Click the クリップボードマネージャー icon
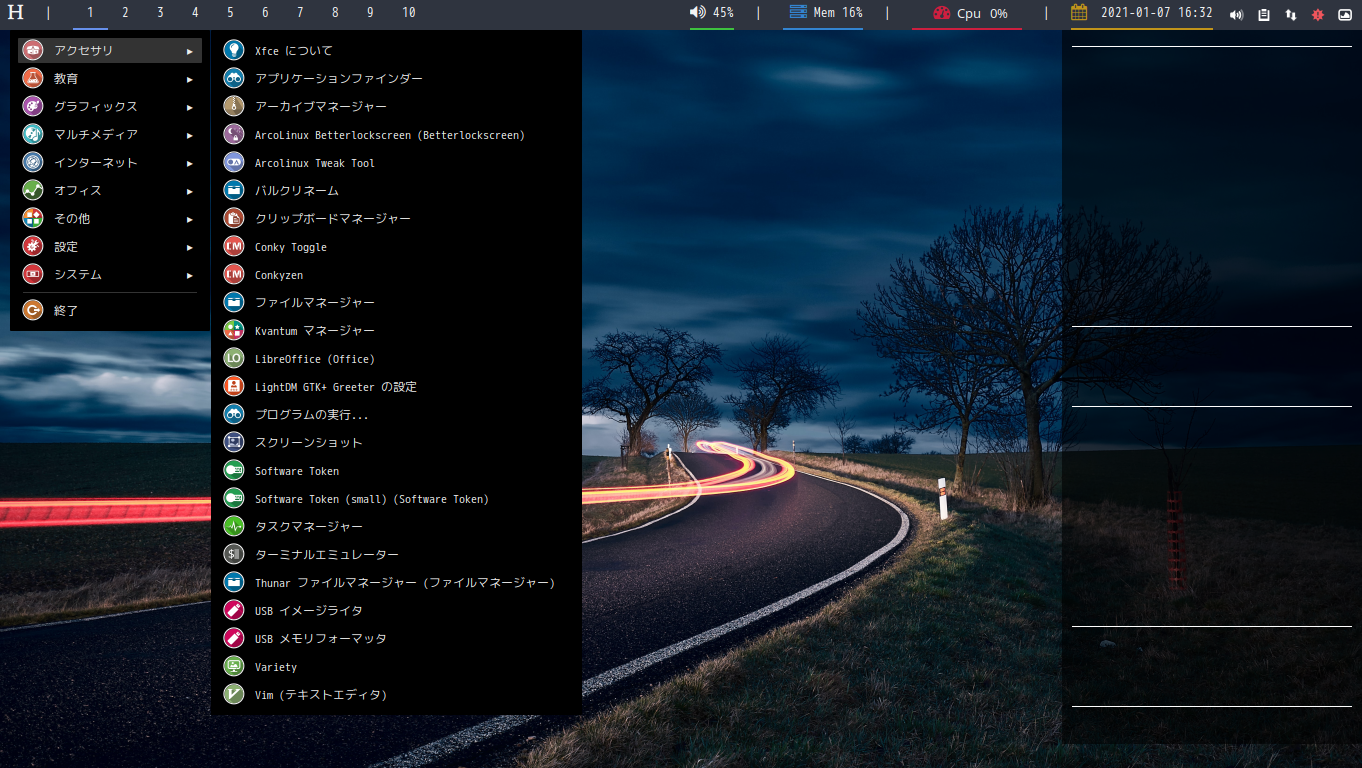Viewport: 1362px width, 768px height. click(x=233, y=218)
